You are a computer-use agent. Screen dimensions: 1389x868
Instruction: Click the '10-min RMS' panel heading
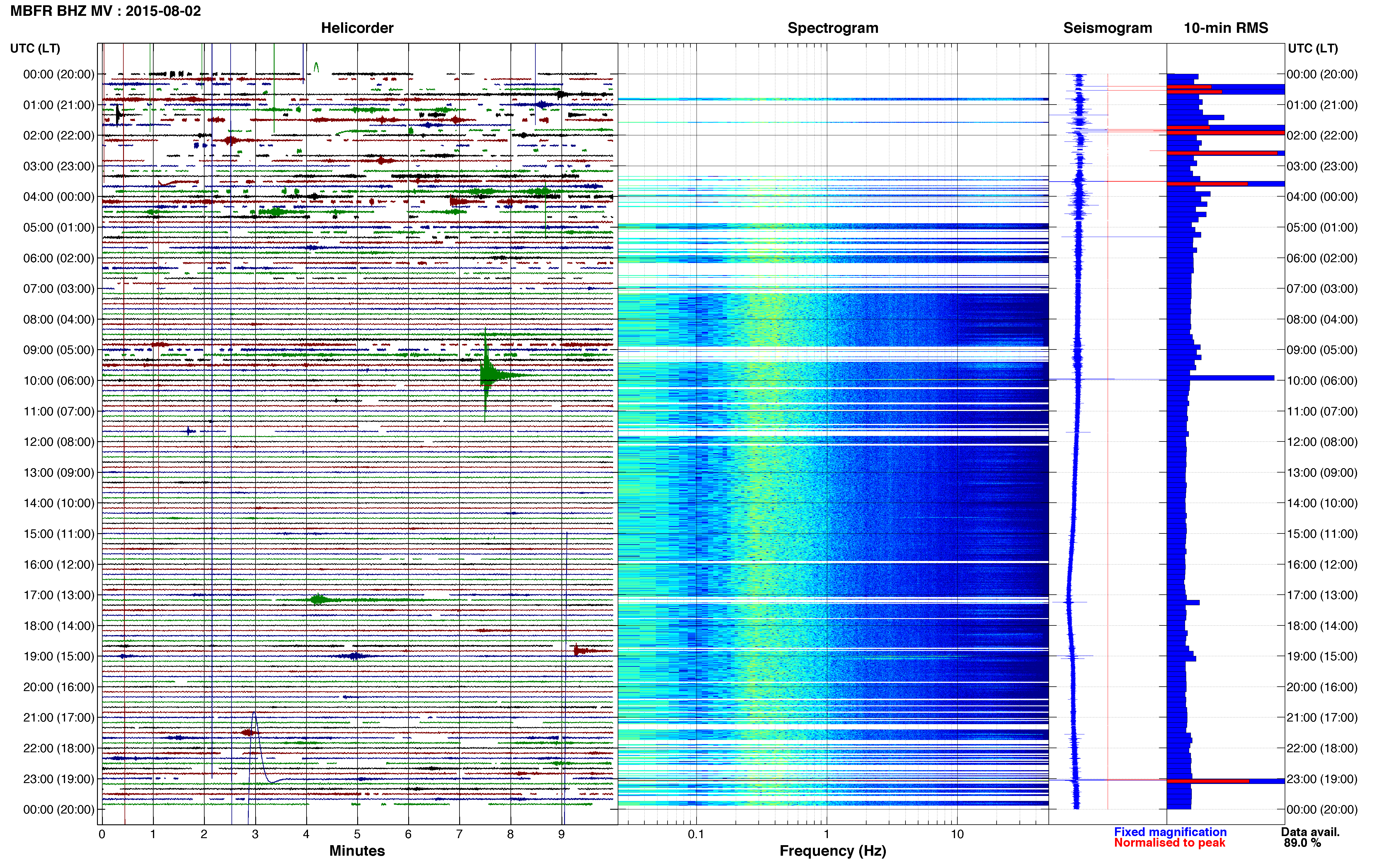click(x=1225, y=28)
